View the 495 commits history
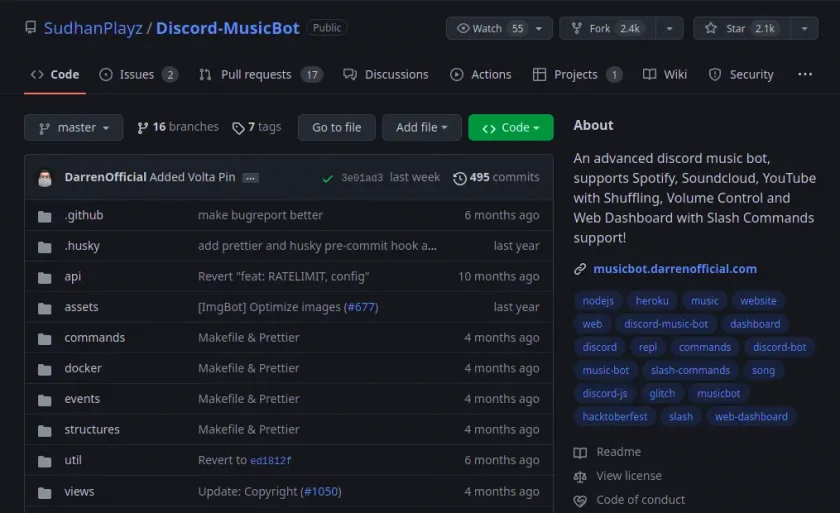Screen dimensions: 840x513 [x=496, y=177]
